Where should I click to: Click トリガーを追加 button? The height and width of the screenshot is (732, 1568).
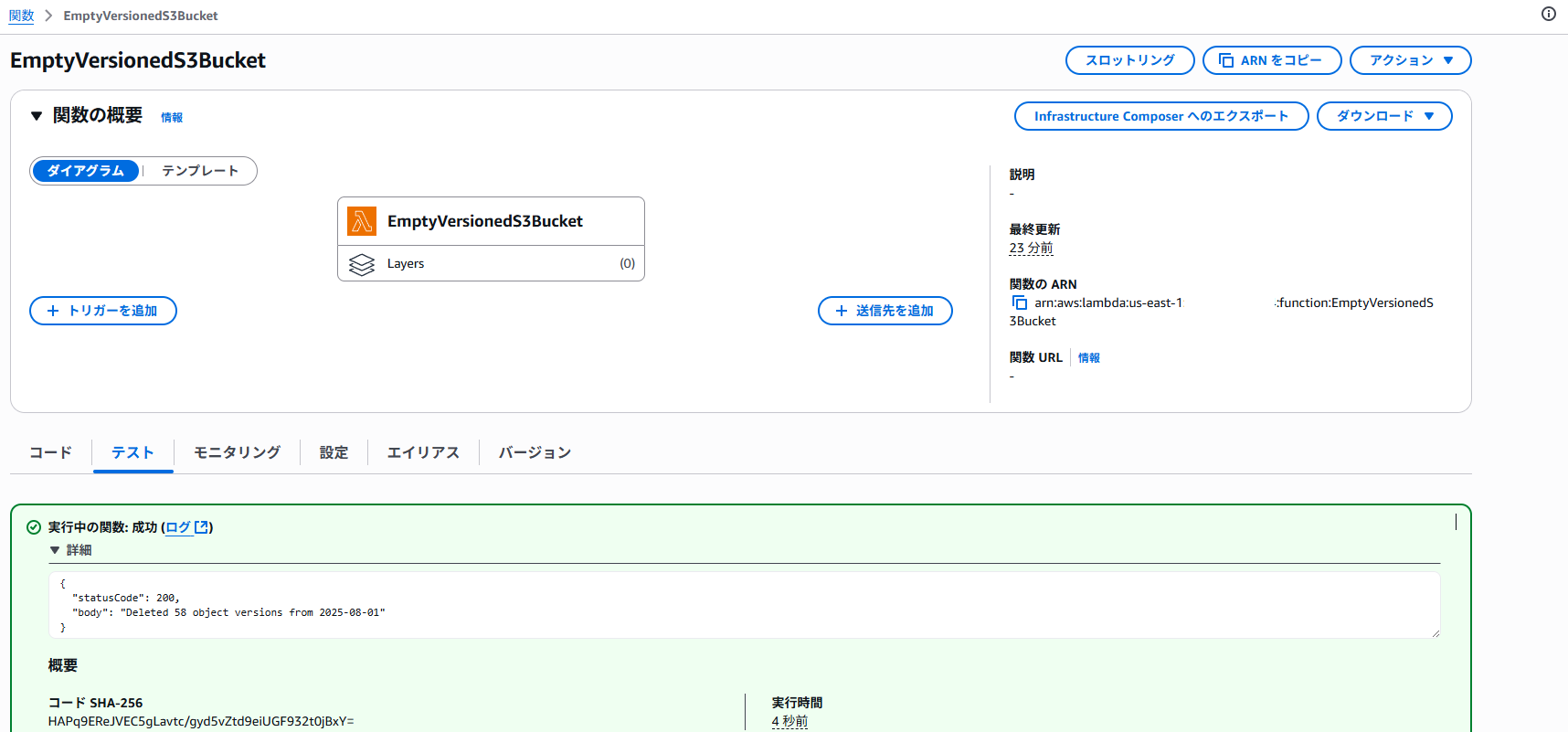[103, 311]
